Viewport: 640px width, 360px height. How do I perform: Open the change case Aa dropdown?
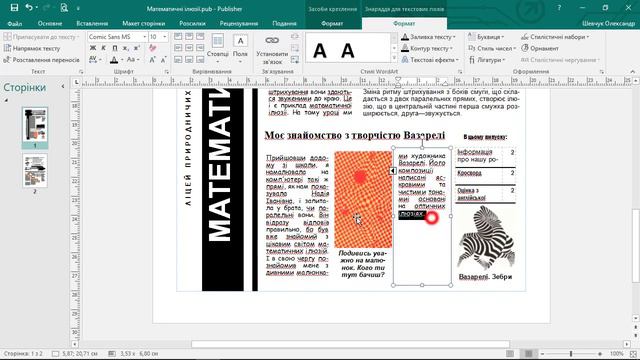click(x=133, y=60)
